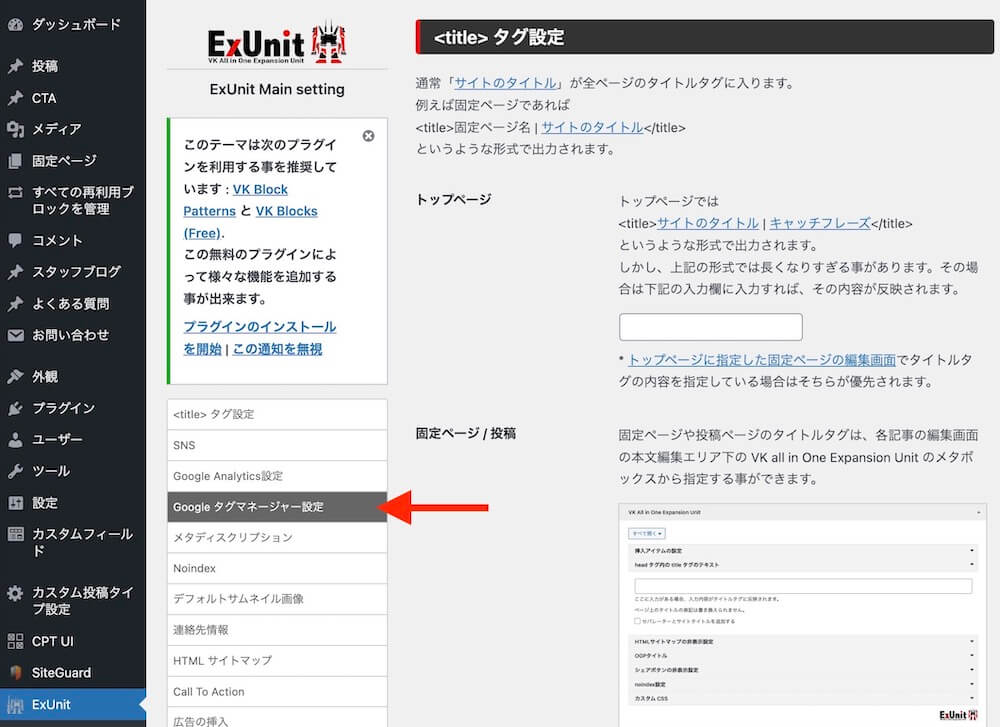The height and width of the screenshot is (727, 1000).
Task: Select the Google タグマネージャー設定 section
Action: click(277, 507)
